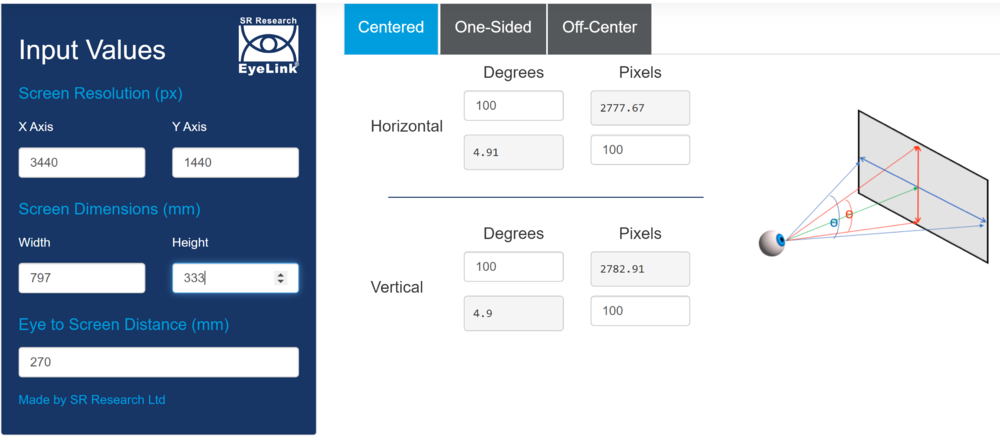1000x440 pixels.
Task: Click the Vertical Degrees input field
Action: click(x=514, y=267)
